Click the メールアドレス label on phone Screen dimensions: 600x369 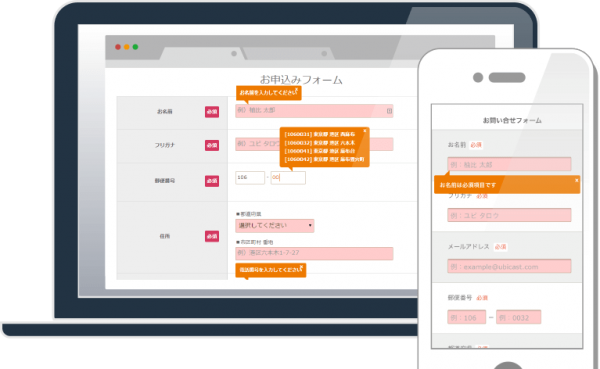(x=469, y=247)
